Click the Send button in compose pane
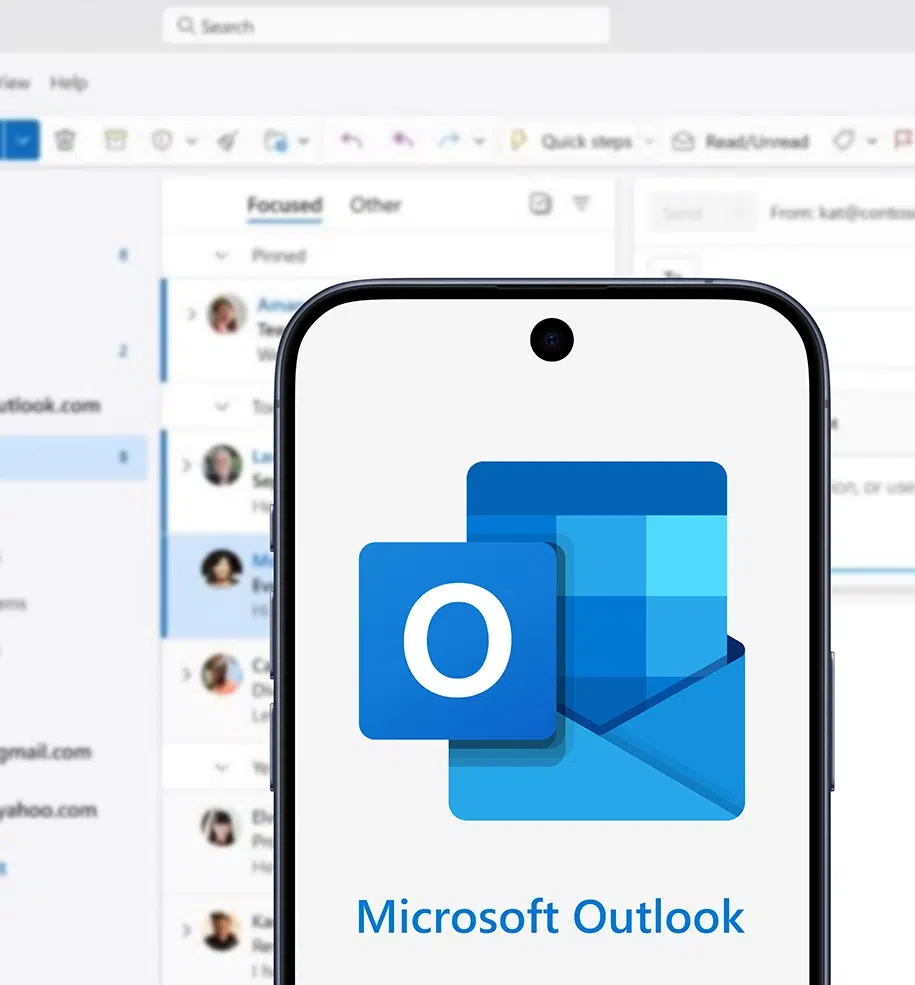 (x=684, y=214)
